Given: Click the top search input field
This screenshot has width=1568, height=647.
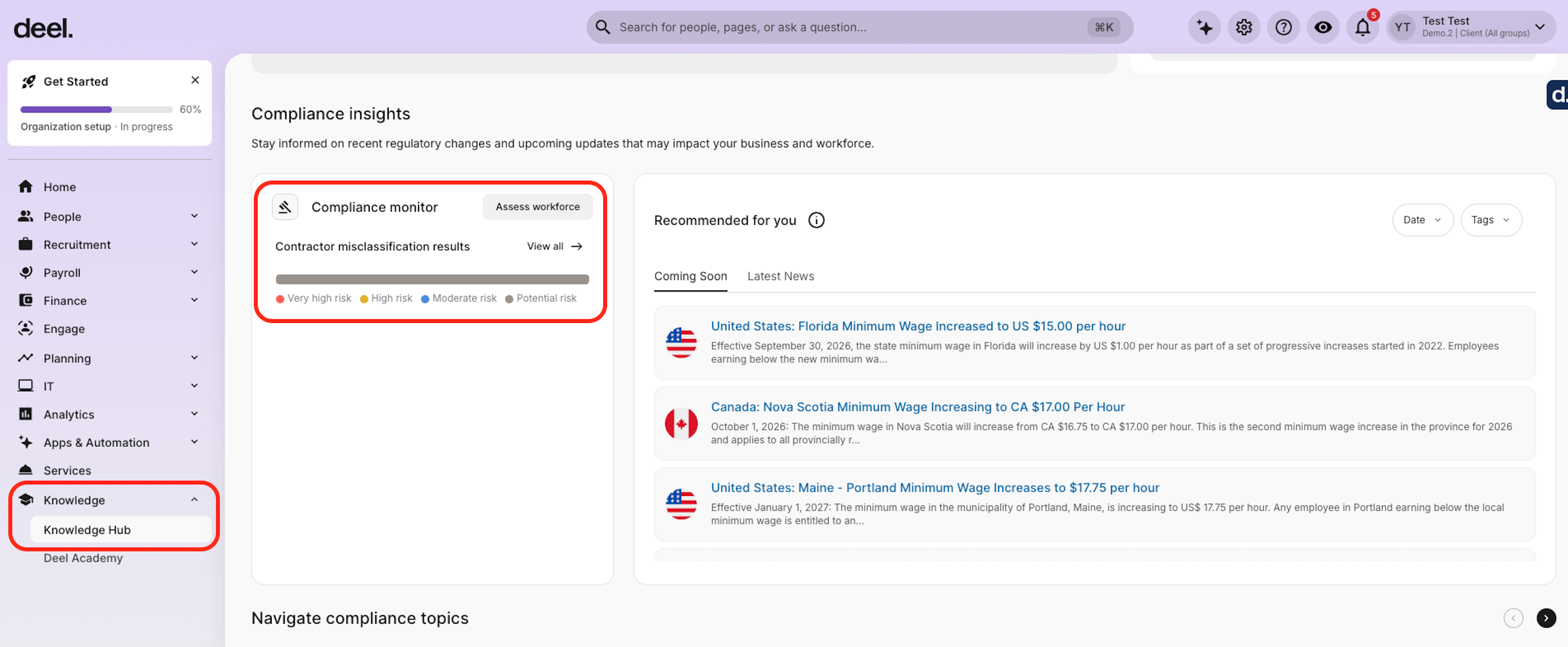Looking at the screenshot, I should point(859,27).
